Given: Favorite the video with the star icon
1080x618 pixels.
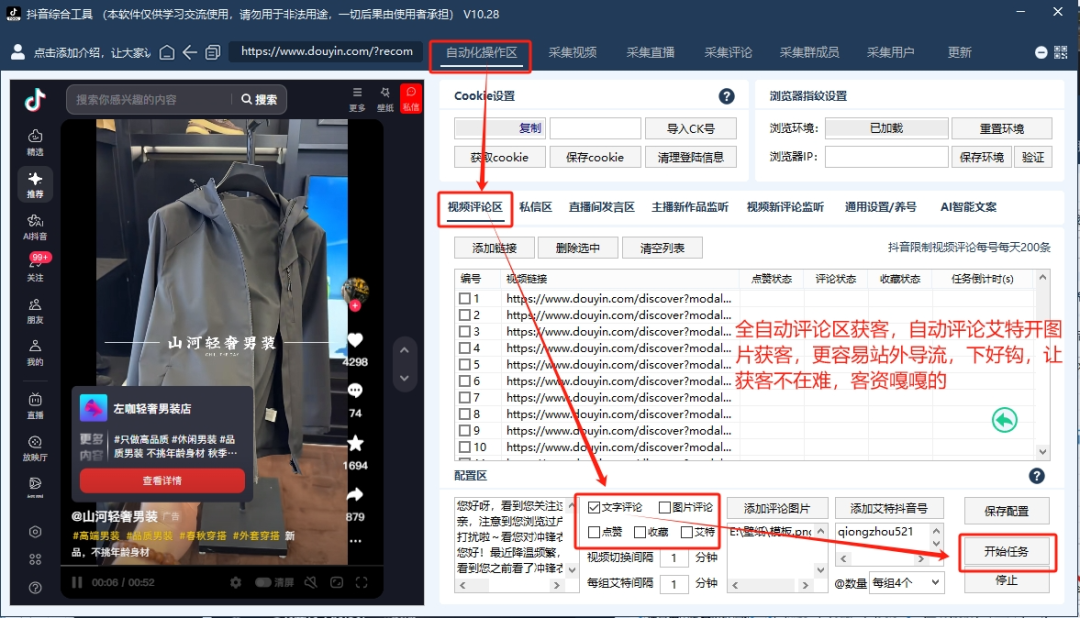Looking at the screenshot, I should (355, 443).
